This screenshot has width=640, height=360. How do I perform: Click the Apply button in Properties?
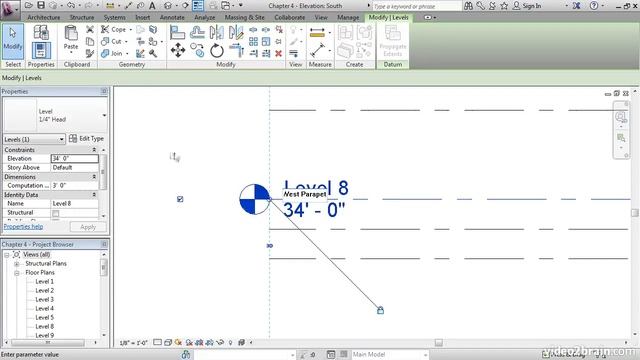[x=88, y=227]
